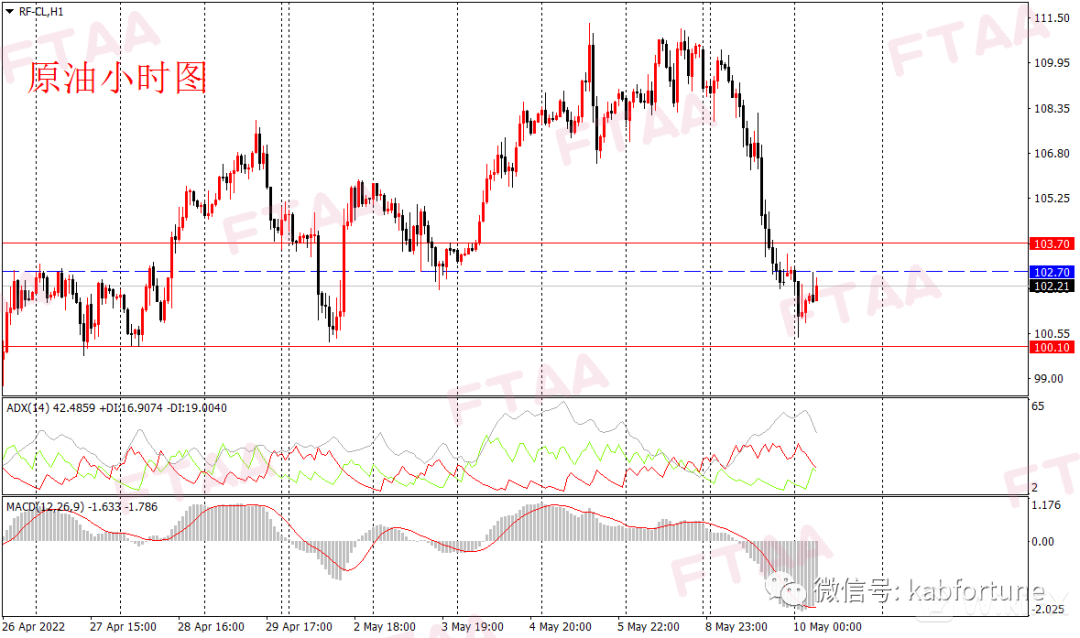The height and width of the screenshot is (638, 1080).
Task: Select the 4 May 20:00 time label
Action: [x=560, y=627]
